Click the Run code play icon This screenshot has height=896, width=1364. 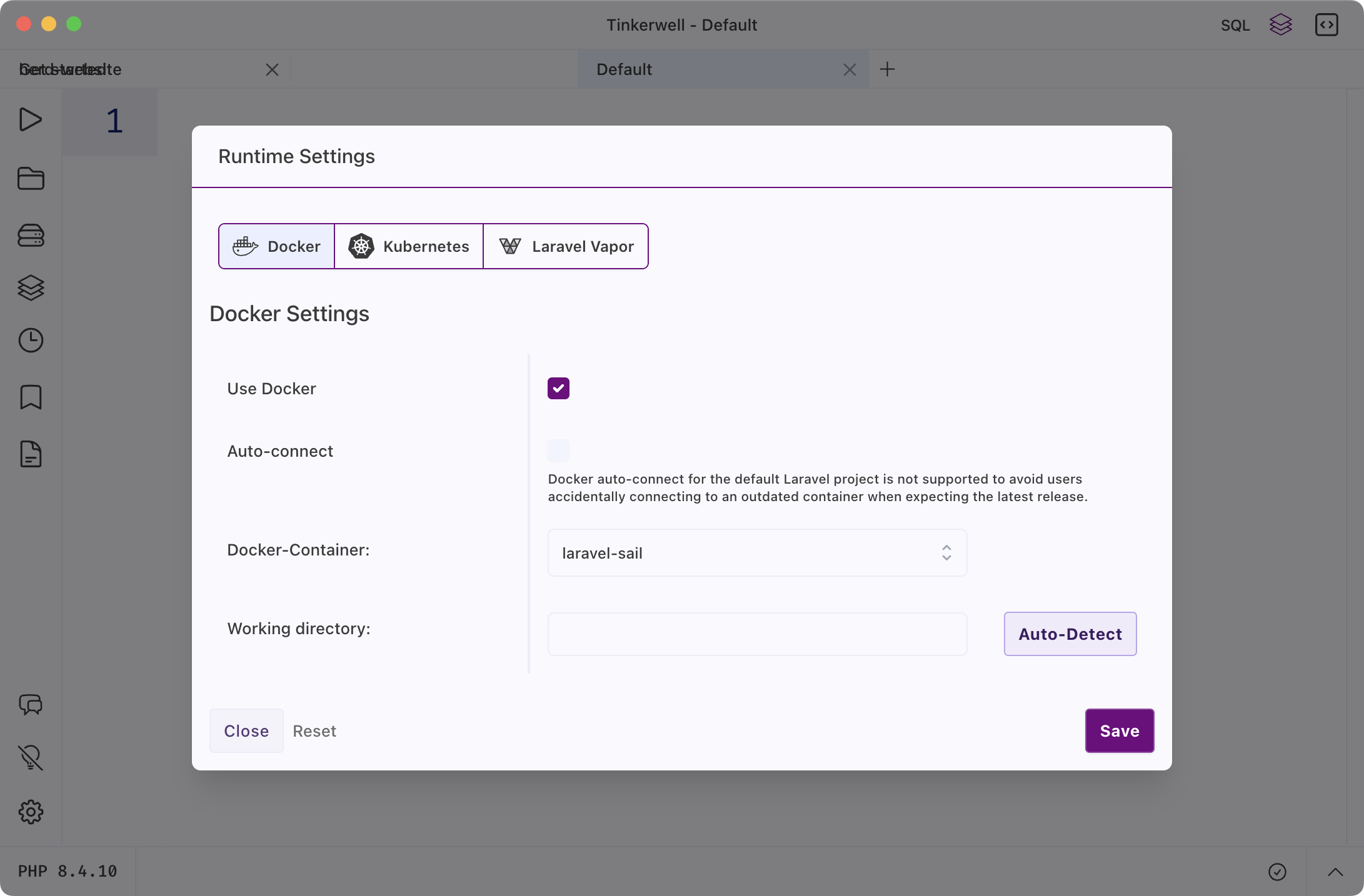(x=30, y=119)
